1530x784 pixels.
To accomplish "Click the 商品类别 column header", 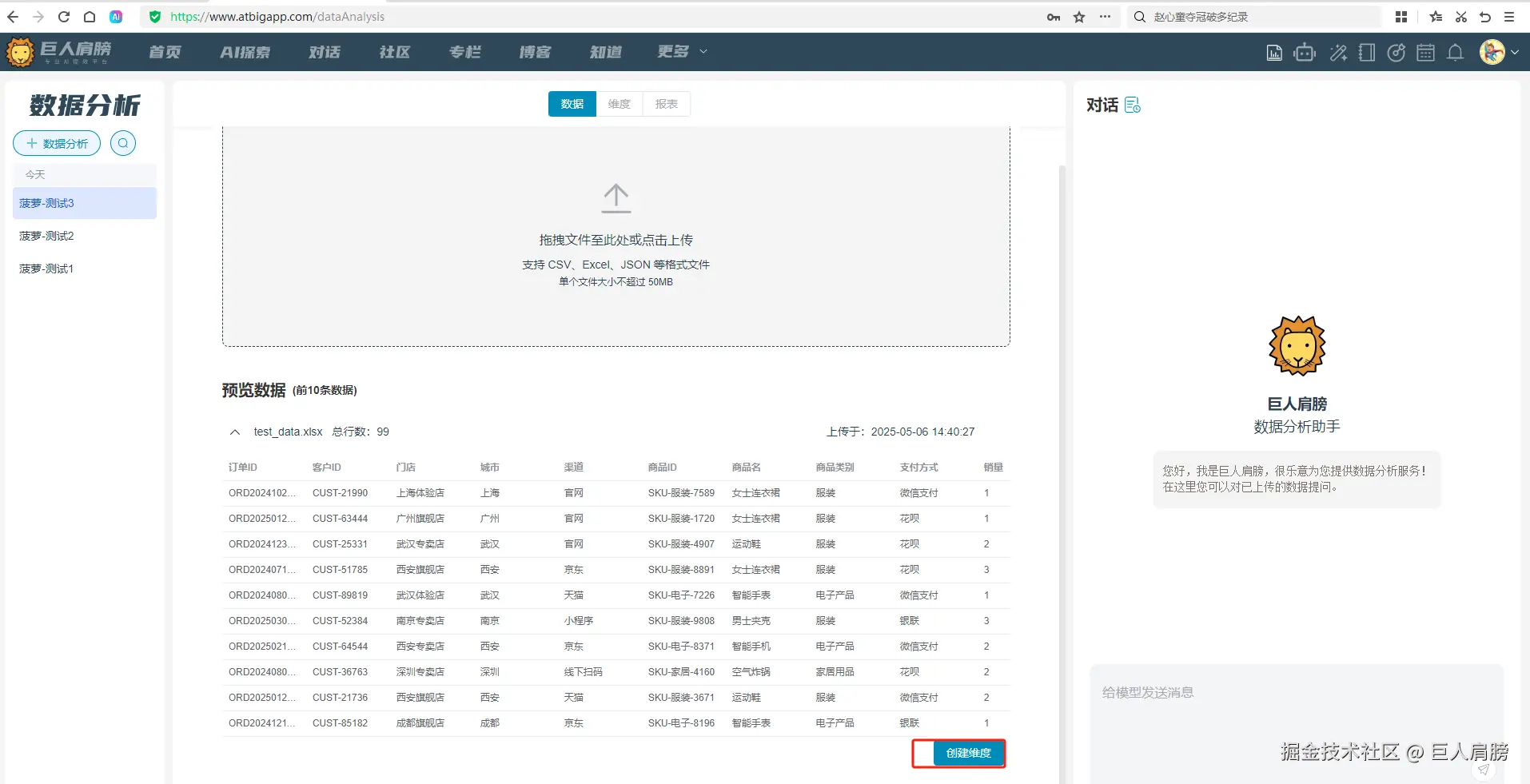I will tap(835, 468).
